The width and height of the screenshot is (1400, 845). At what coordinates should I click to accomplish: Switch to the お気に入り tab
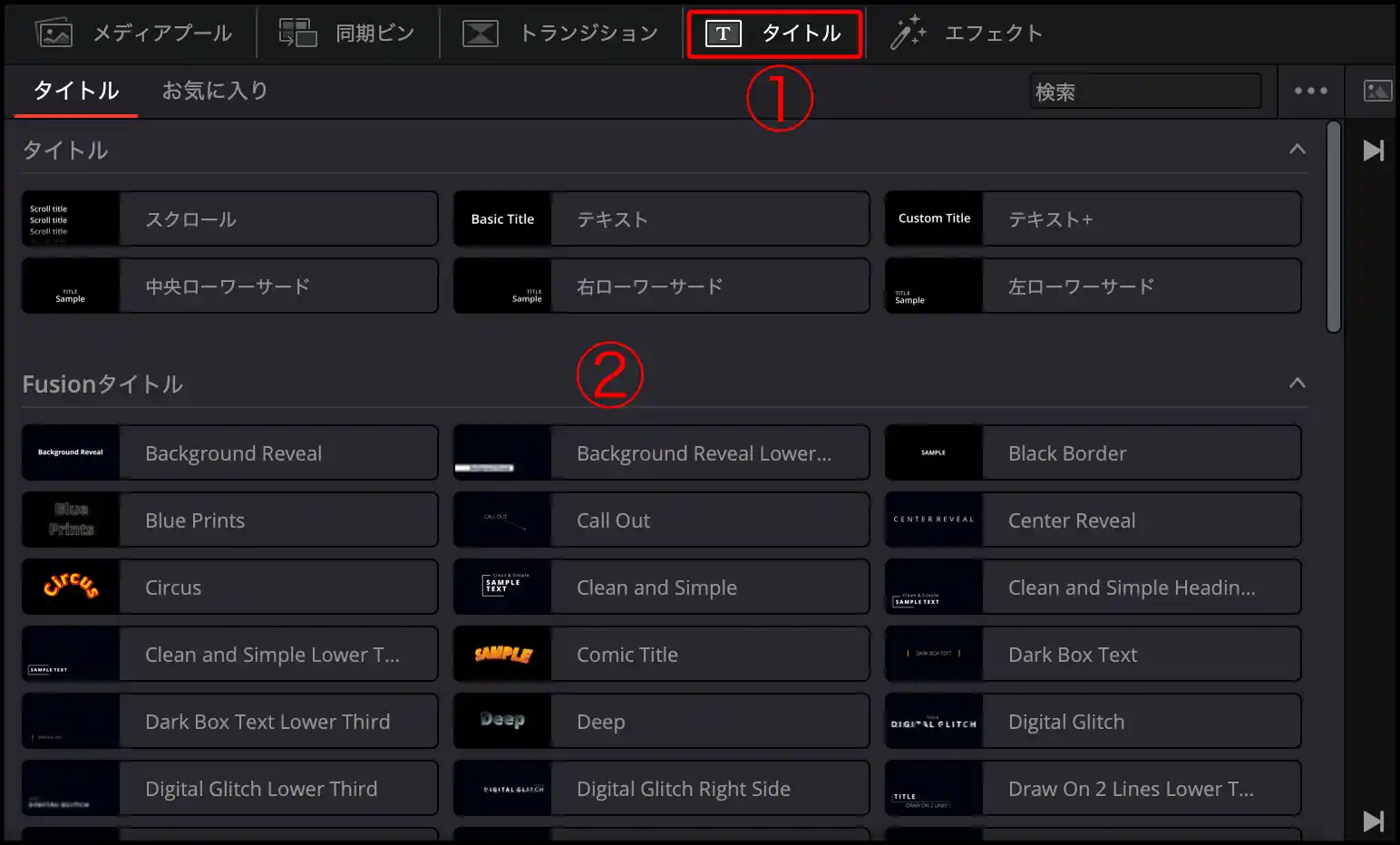[x=215, y=91]
